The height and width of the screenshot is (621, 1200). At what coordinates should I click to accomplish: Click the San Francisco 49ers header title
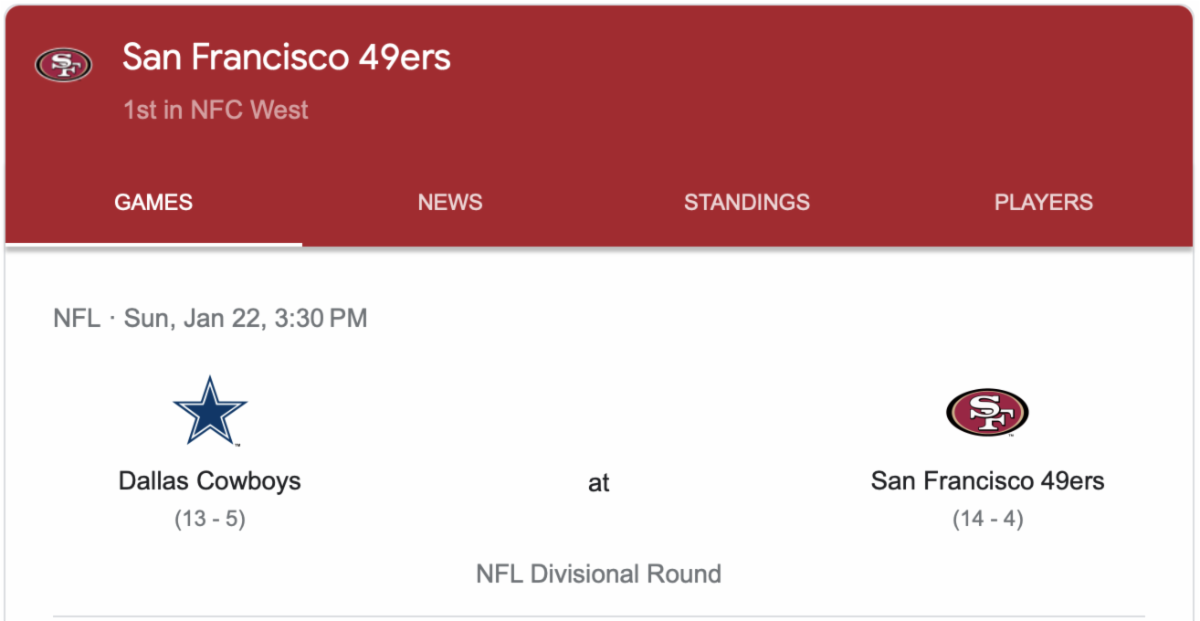pyautogui.click(x=286, y=58)
